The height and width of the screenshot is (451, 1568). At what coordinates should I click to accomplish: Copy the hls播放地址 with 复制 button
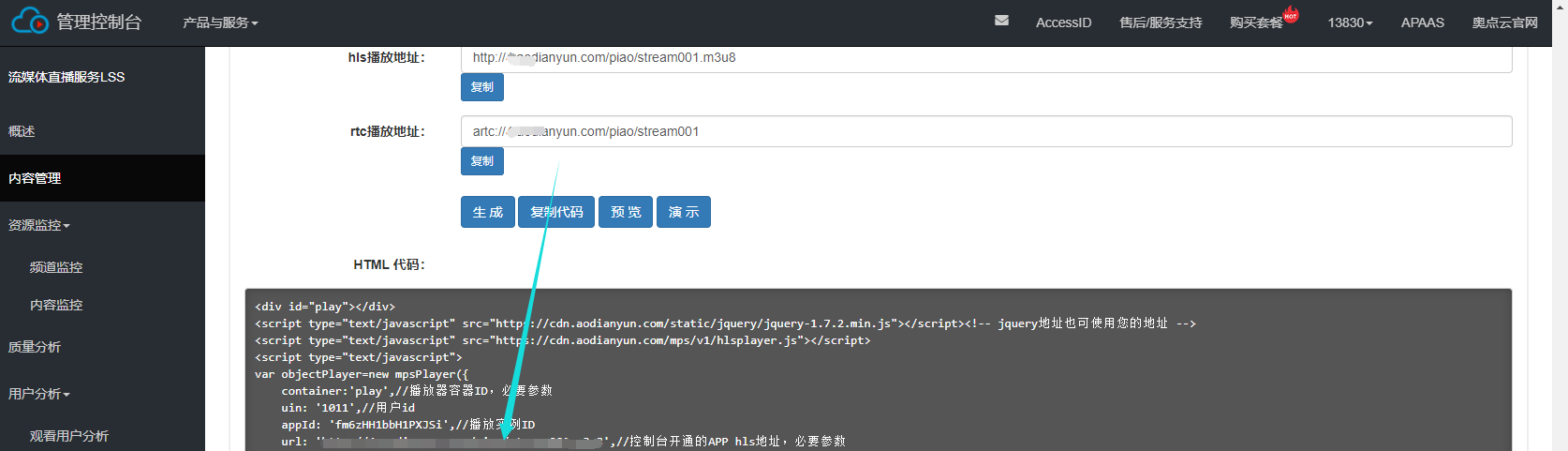482,87
